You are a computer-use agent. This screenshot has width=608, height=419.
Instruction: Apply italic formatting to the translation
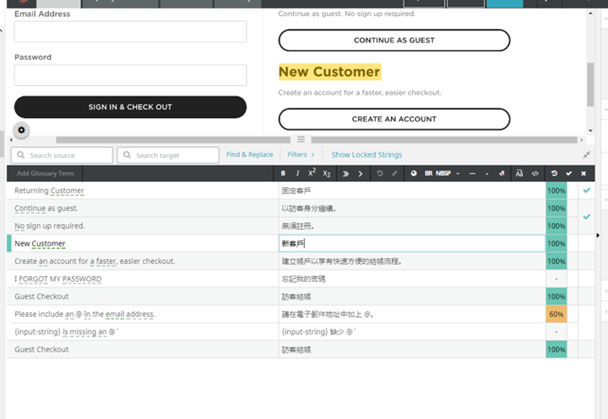297,174
